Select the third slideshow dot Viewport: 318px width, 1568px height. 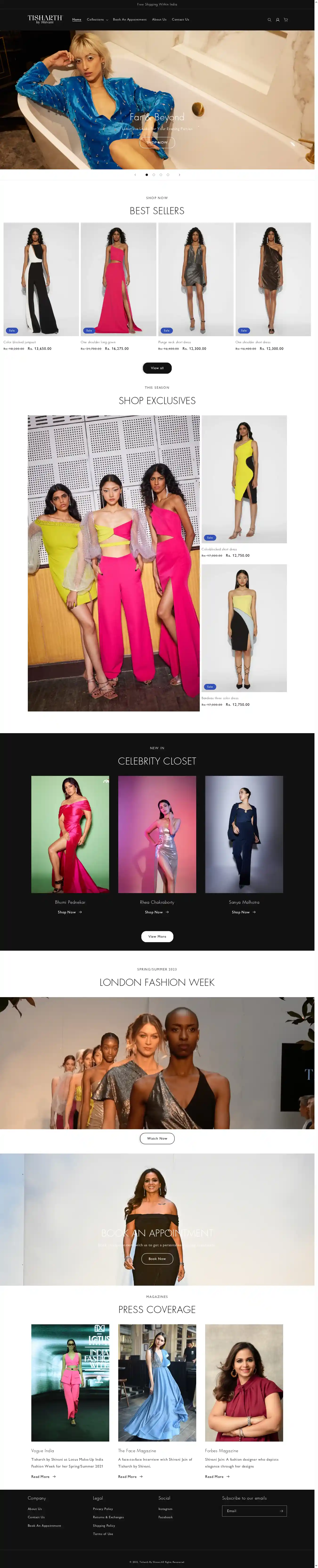click(x=160, y=175)
